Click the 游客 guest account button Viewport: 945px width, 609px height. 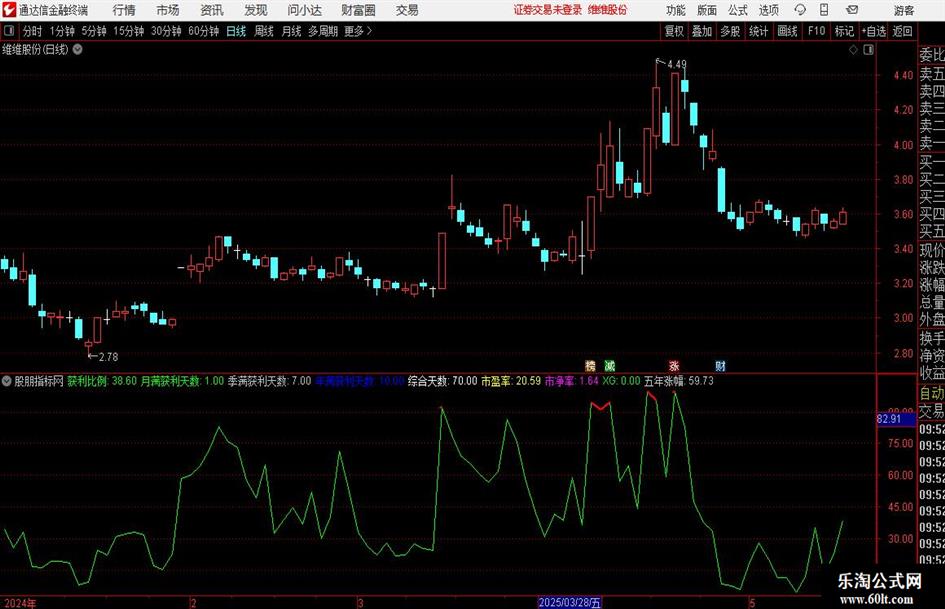coord(904,10)
